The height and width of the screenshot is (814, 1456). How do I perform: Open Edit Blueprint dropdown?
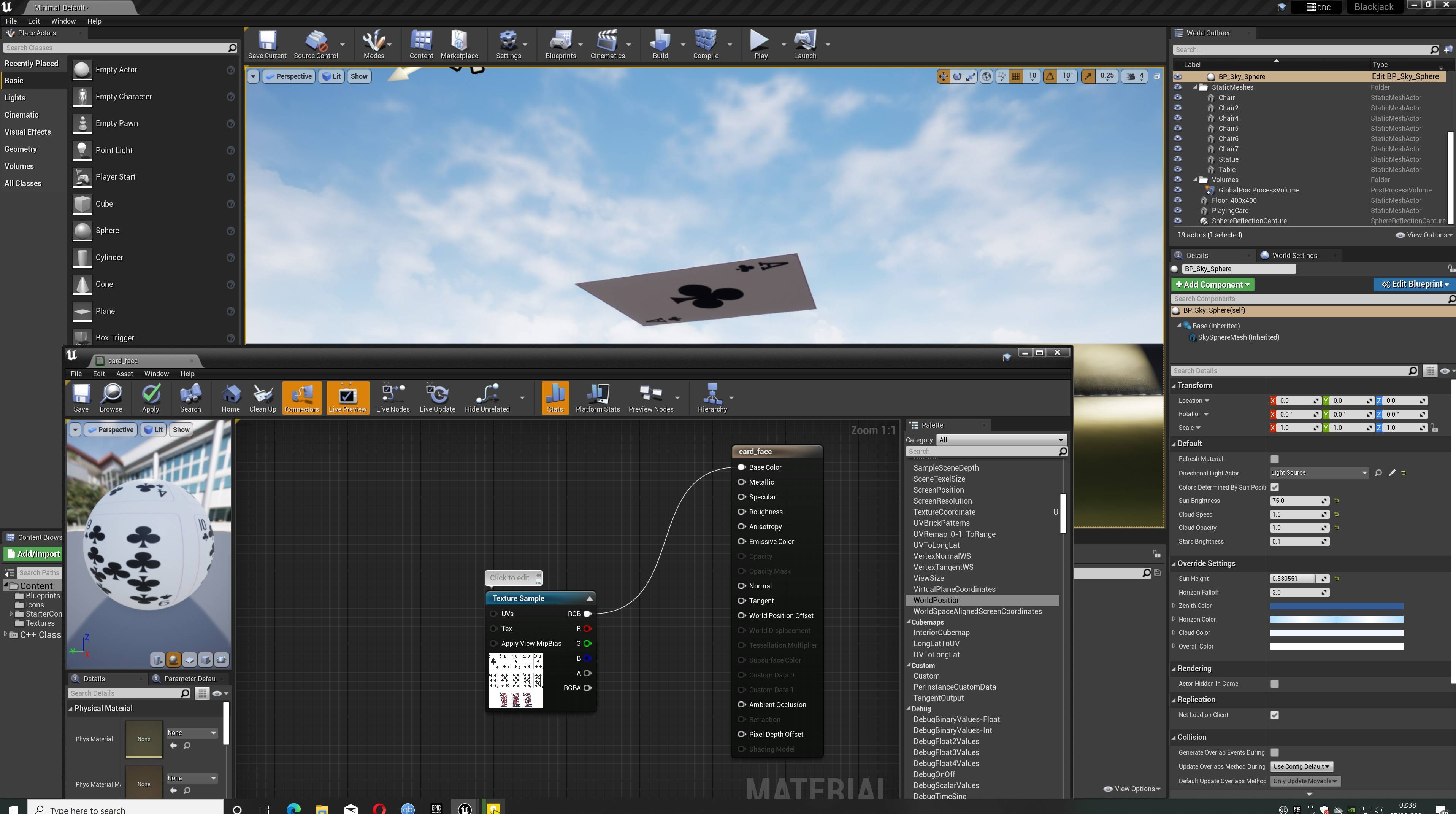point(1414,285)
